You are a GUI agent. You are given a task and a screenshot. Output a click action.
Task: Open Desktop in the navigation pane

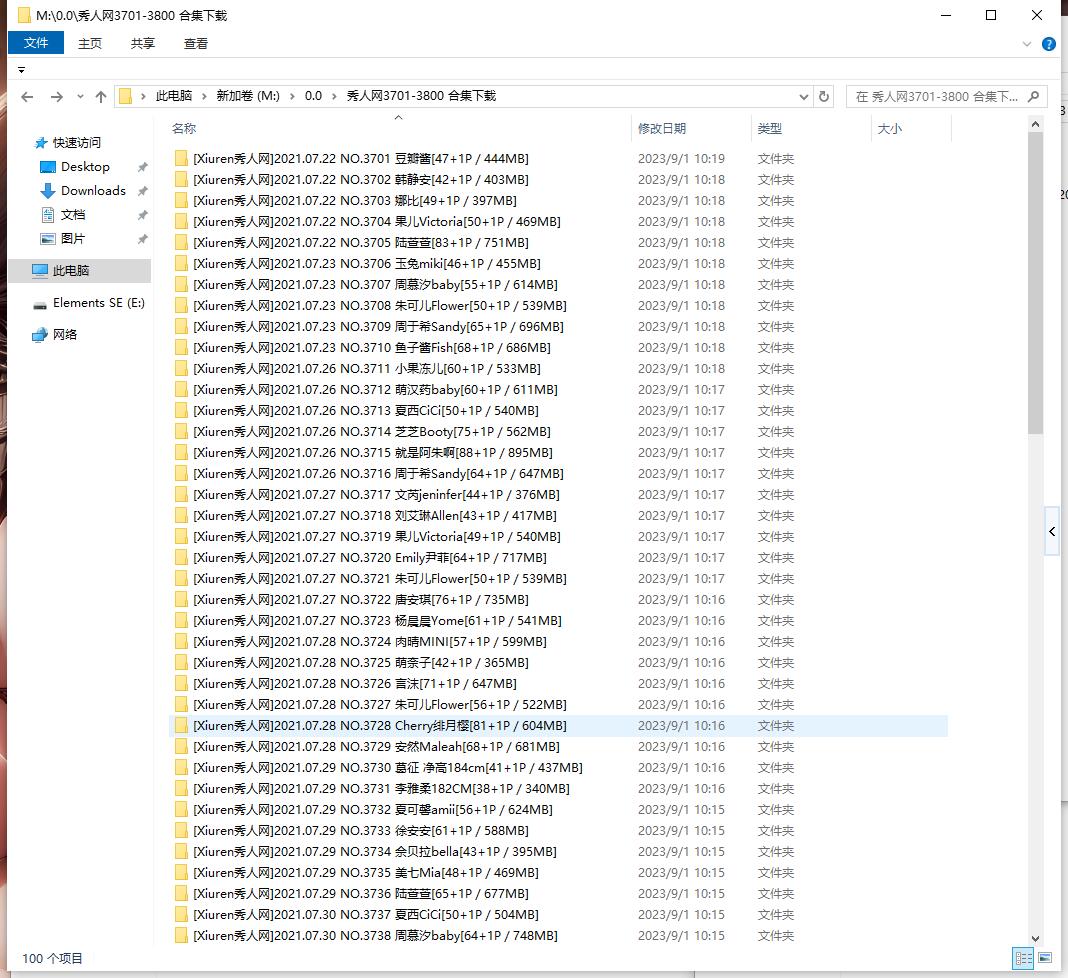pos(85,167)
